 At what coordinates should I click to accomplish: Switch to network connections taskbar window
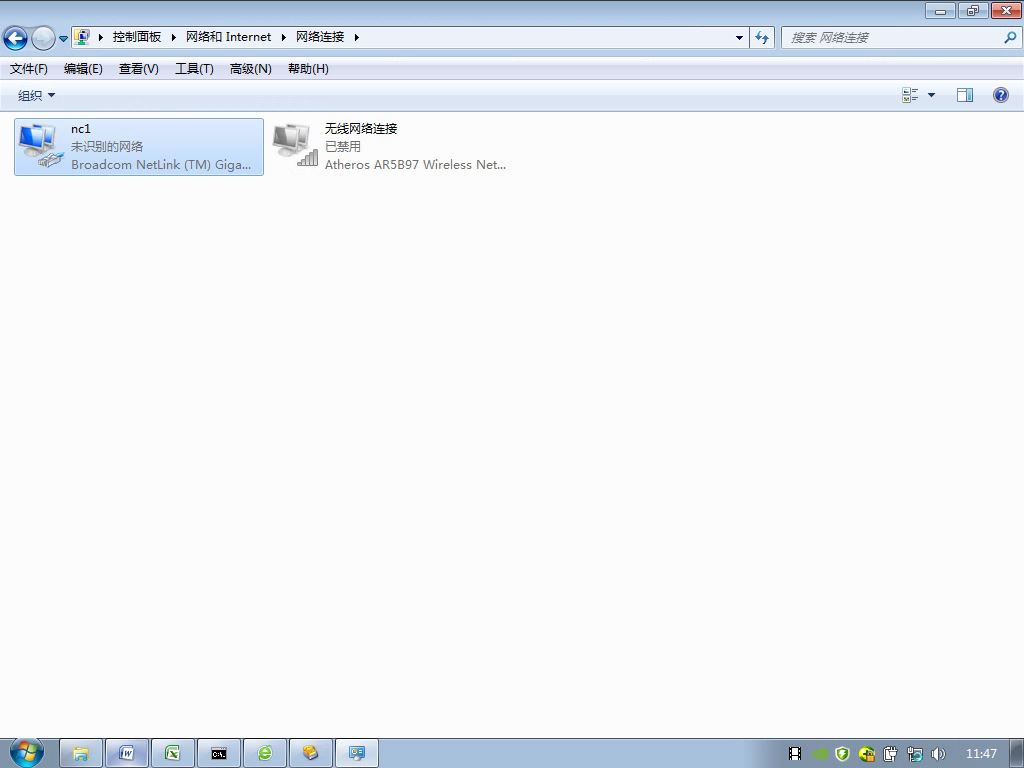(357, 754)
